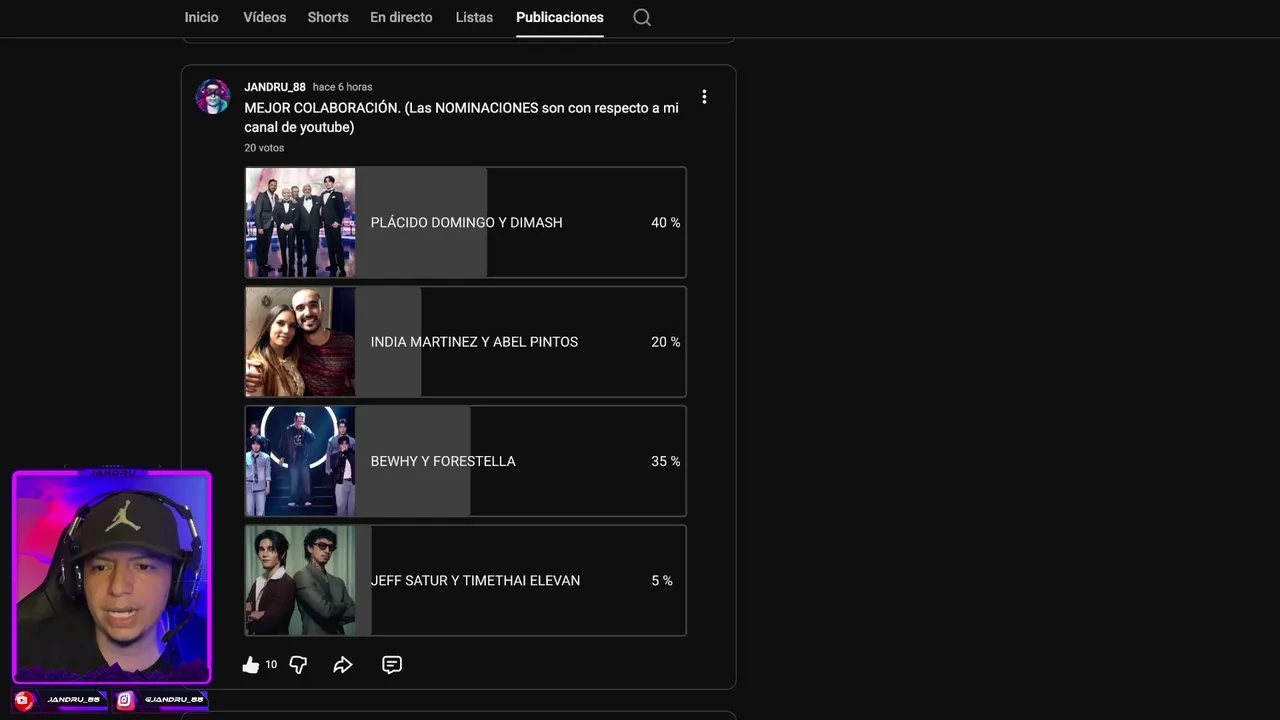Vote for BEWHY Y FORESTELLA option
1280x720 pixels.
(x=466, y=461)
